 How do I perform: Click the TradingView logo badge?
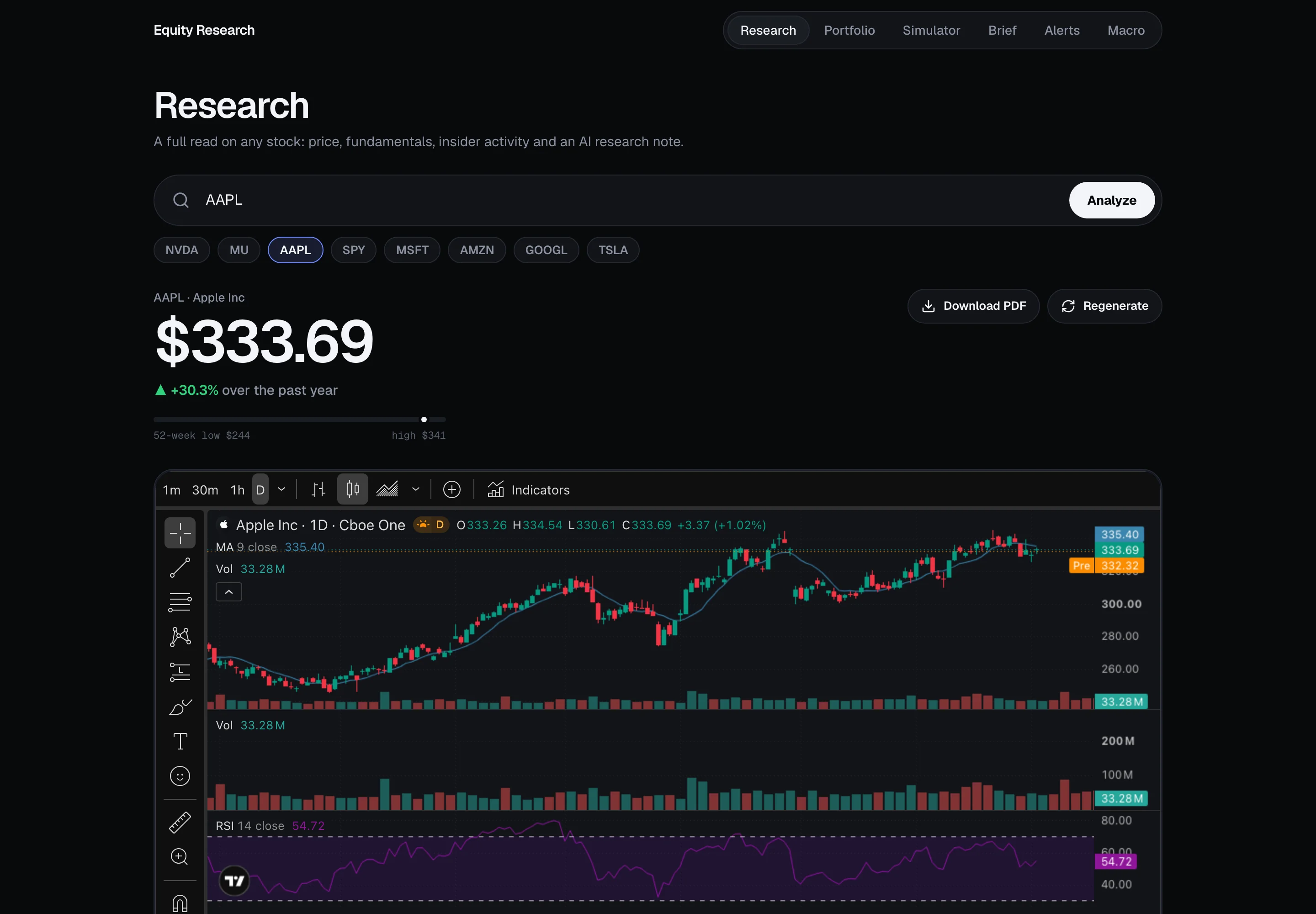(234, 881)
